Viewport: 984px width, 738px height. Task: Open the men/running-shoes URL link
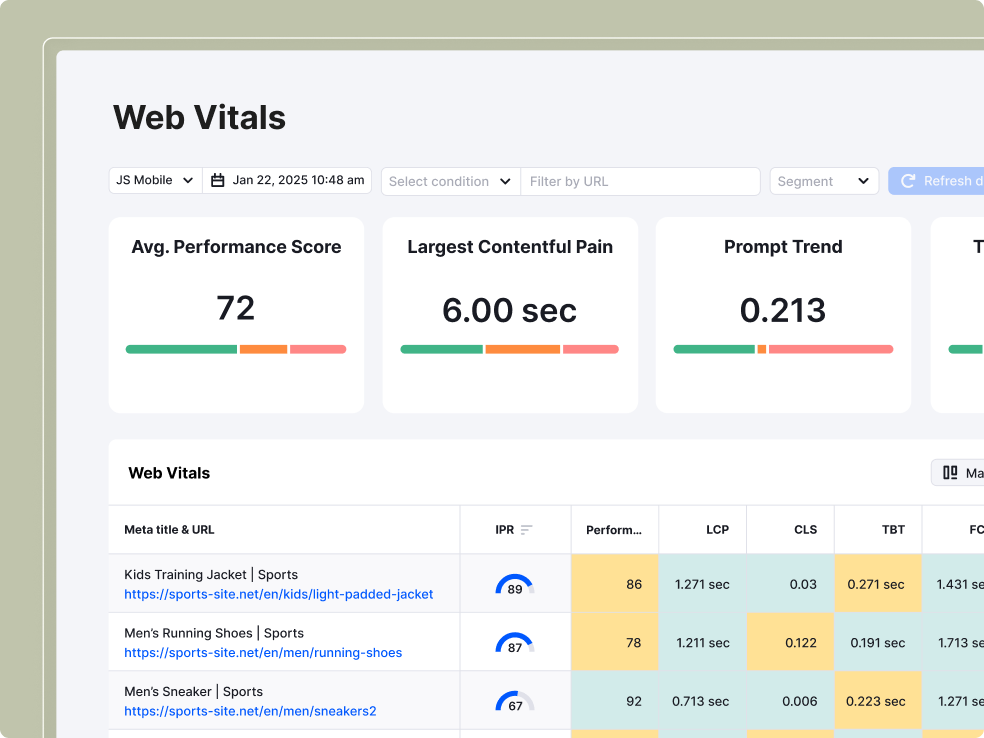point(263,653)
